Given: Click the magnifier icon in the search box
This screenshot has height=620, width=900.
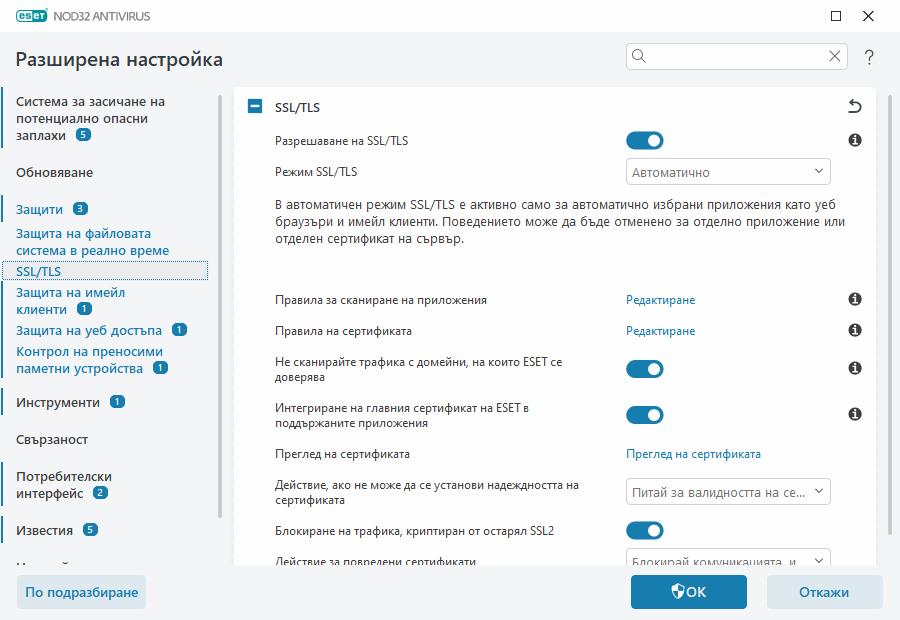Looking at the screenshot, I should click(638, 56).
